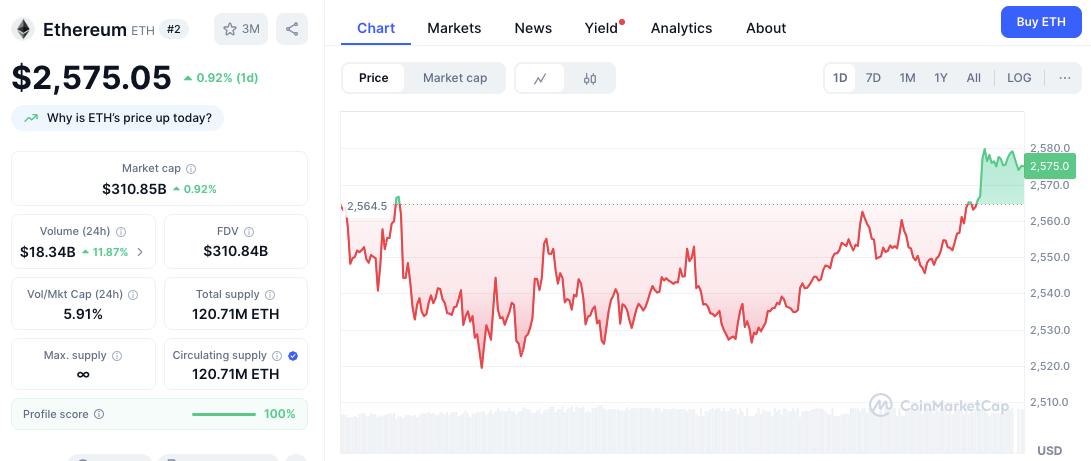Screen dimensions: 1091x461
Task: Click the Max. supply info icon
Action: tap(117, 356)
